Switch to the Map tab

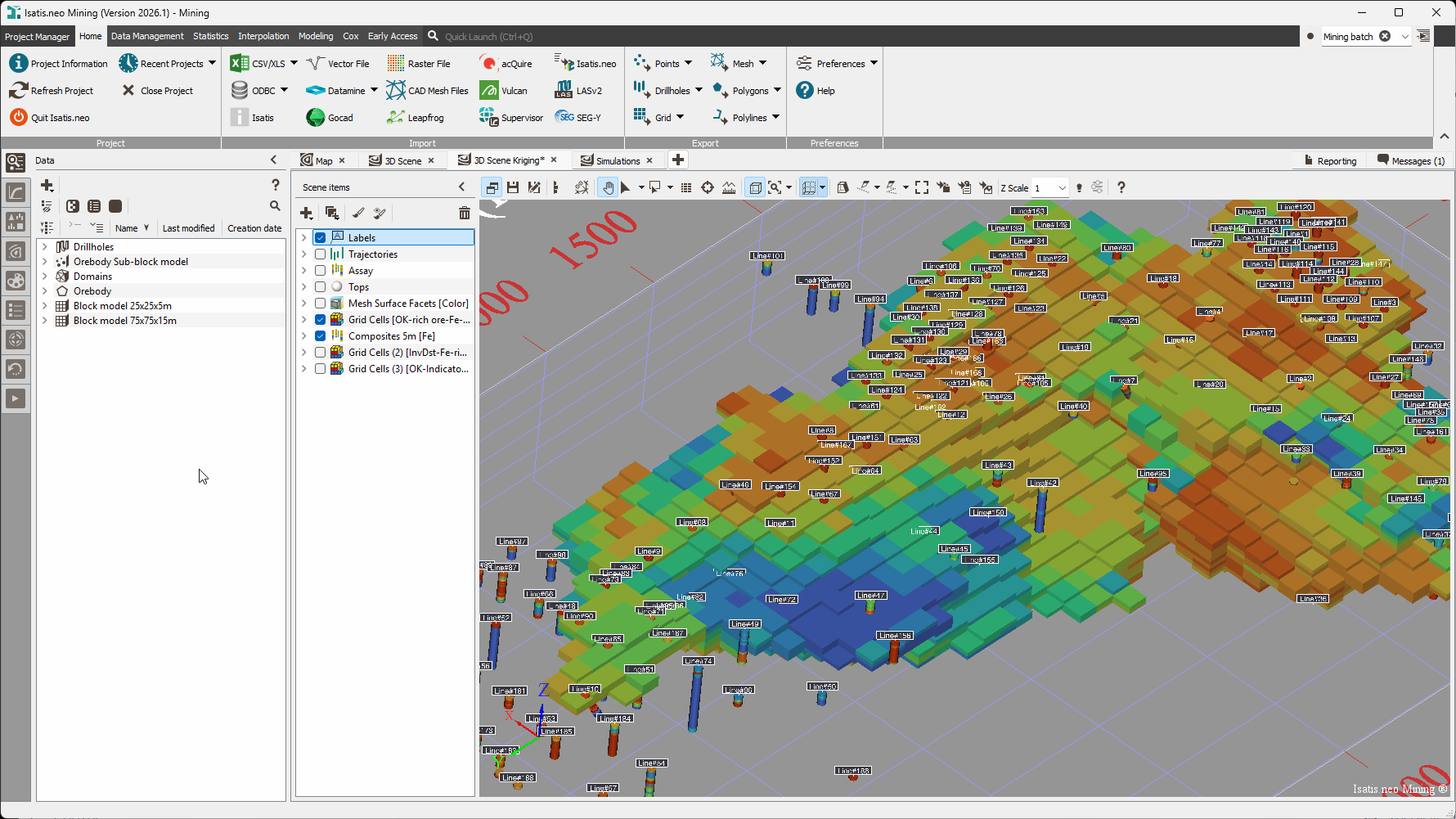point(323,160)
